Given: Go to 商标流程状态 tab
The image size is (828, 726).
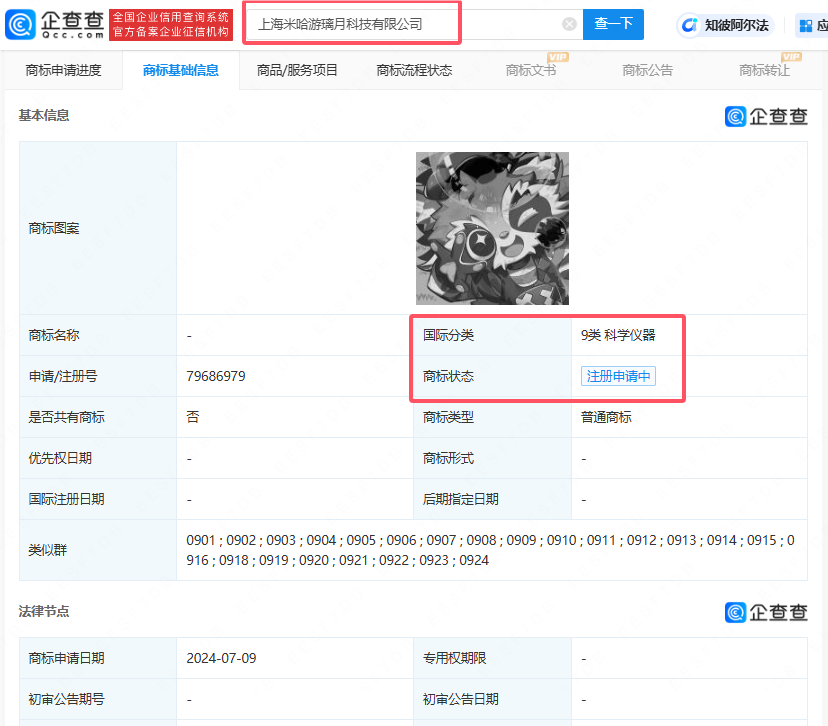Looking at the screenshot, I should [415, 70].
